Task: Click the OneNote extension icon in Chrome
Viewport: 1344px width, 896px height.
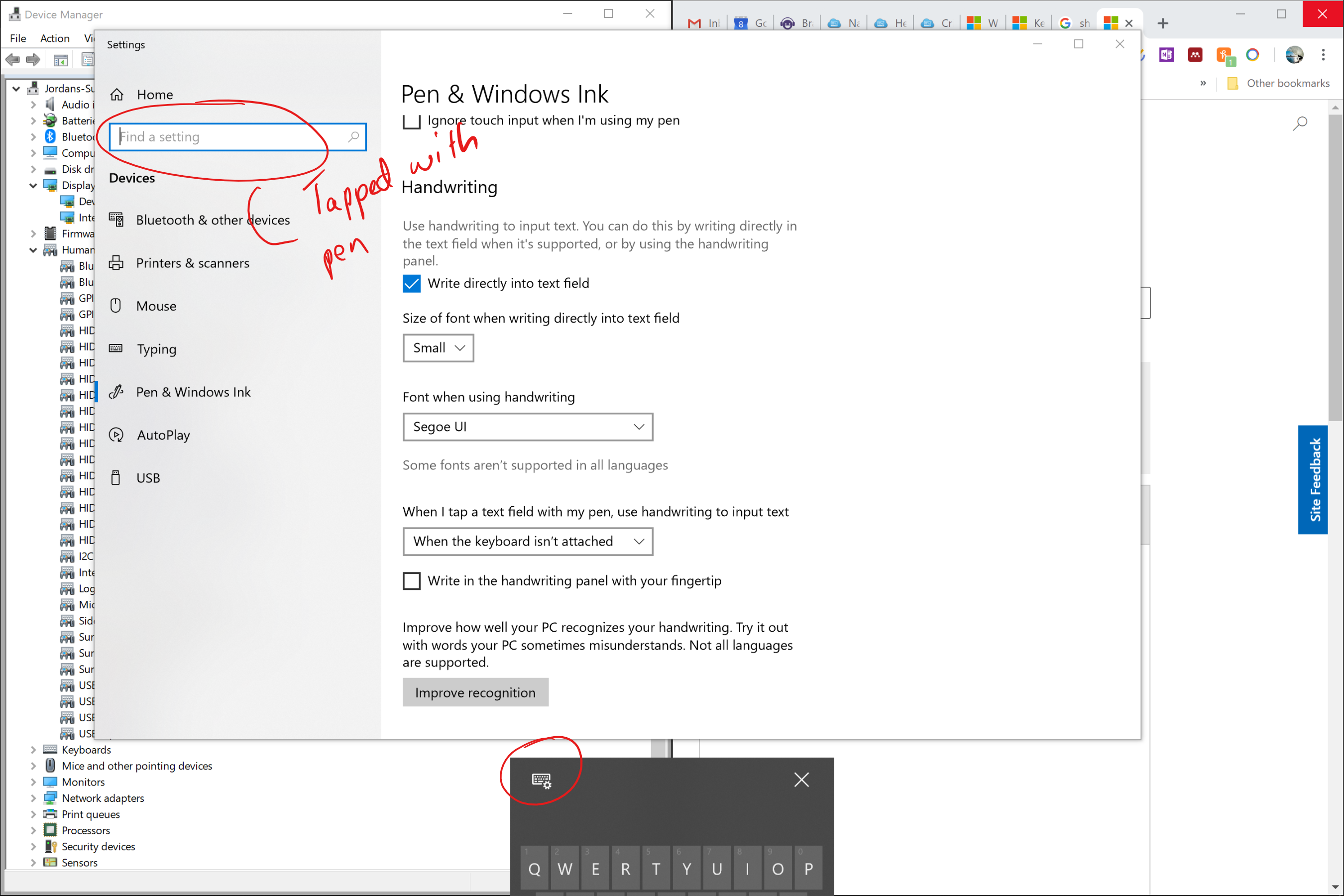Action: point(1166,55)
